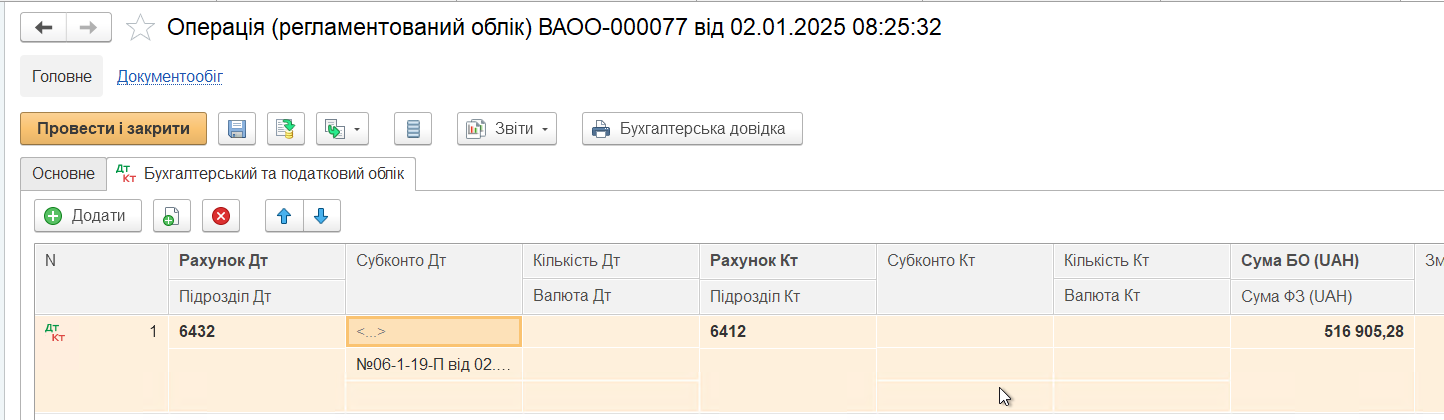The image size is (1444, 420).
Task: Expand the Звіти dropdown
Action: tap(506, 129)
